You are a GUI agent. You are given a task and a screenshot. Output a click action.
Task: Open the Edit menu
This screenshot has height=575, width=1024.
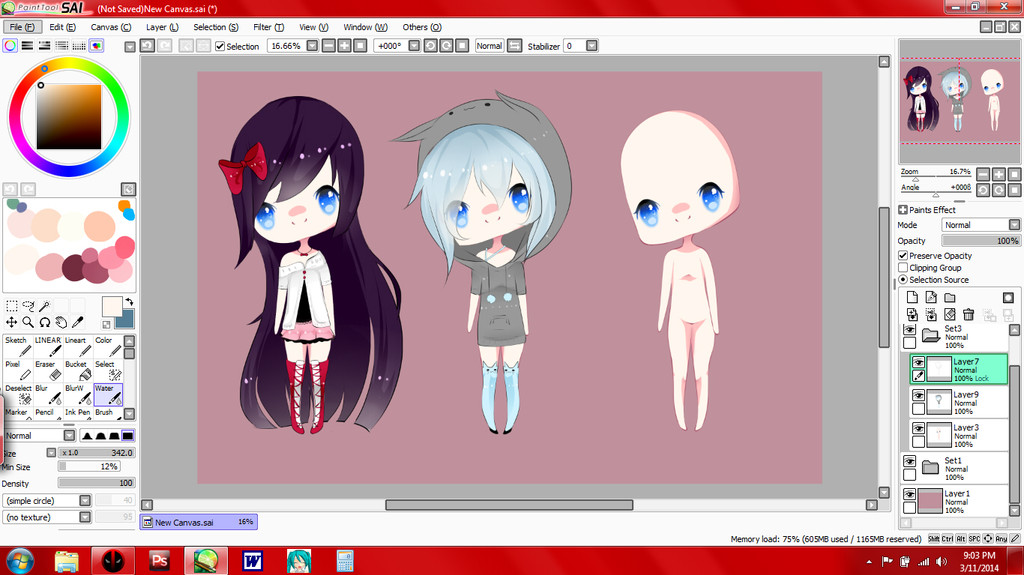coord(63,27)
